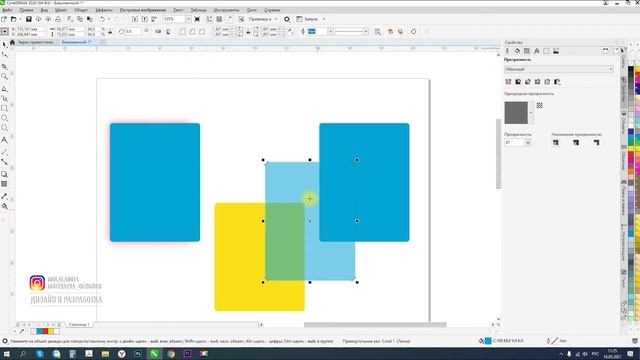Open the Outline pen tab in Properties
Viewport: 640px width, 360px height.
pos(508,51)
